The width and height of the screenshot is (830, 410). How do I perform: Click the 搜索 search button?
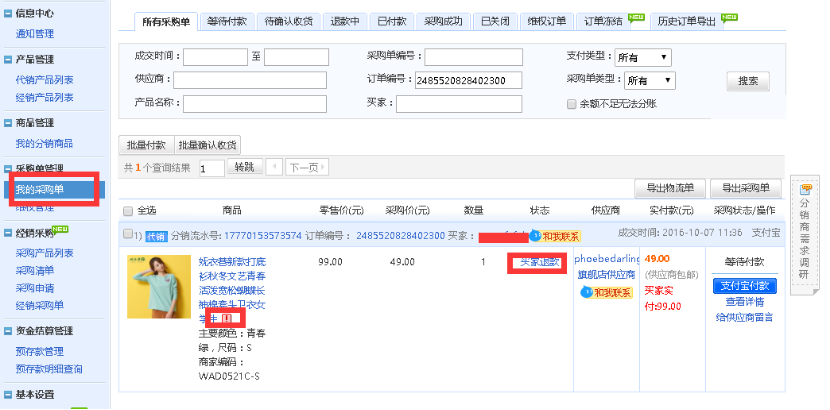[x=747, y=82]
